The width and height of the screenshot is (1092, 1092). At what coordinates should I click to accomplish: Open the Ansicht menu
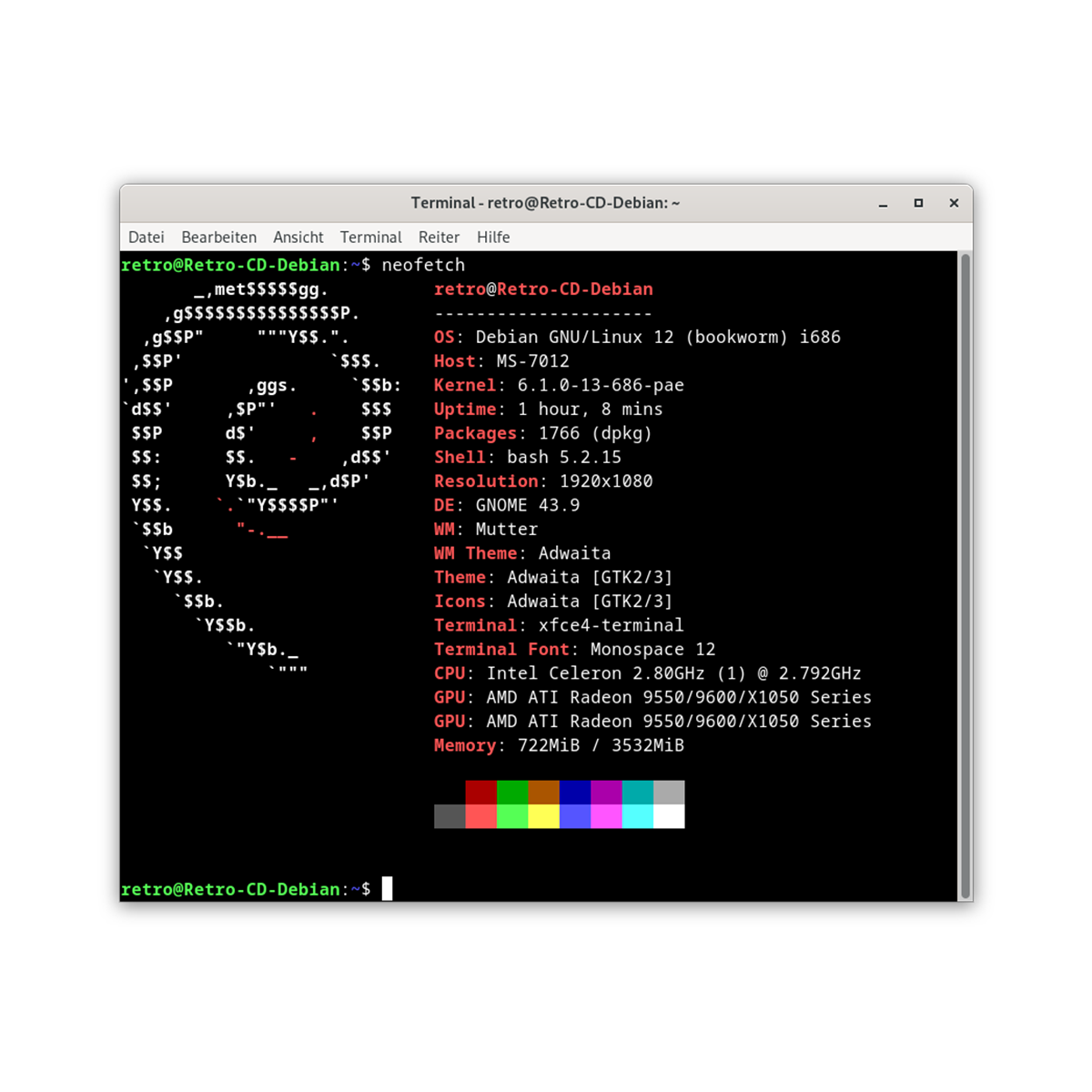click(x=298, y=238)
